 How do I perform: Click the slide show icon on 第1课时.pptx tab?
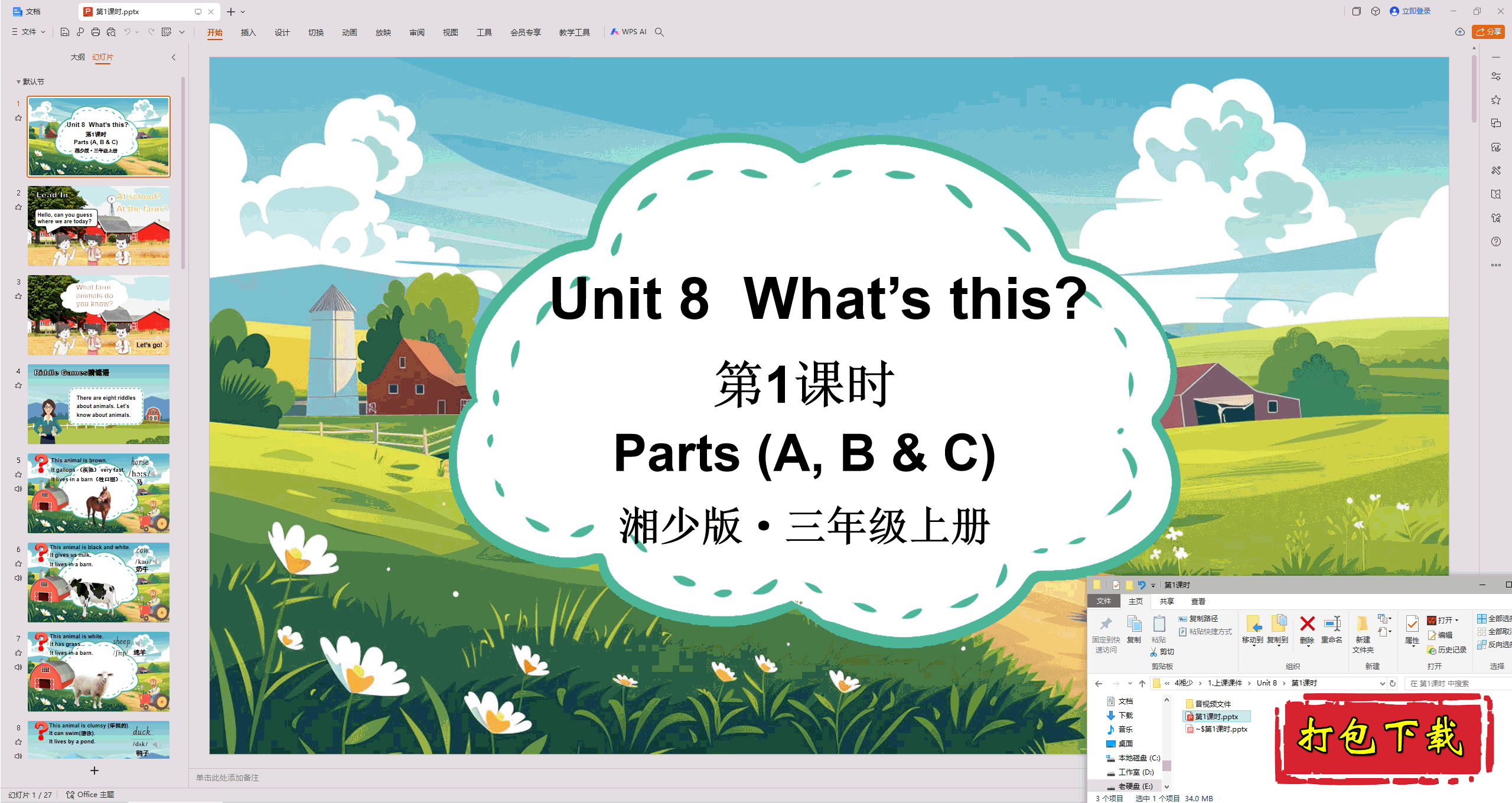pos(198,11)
